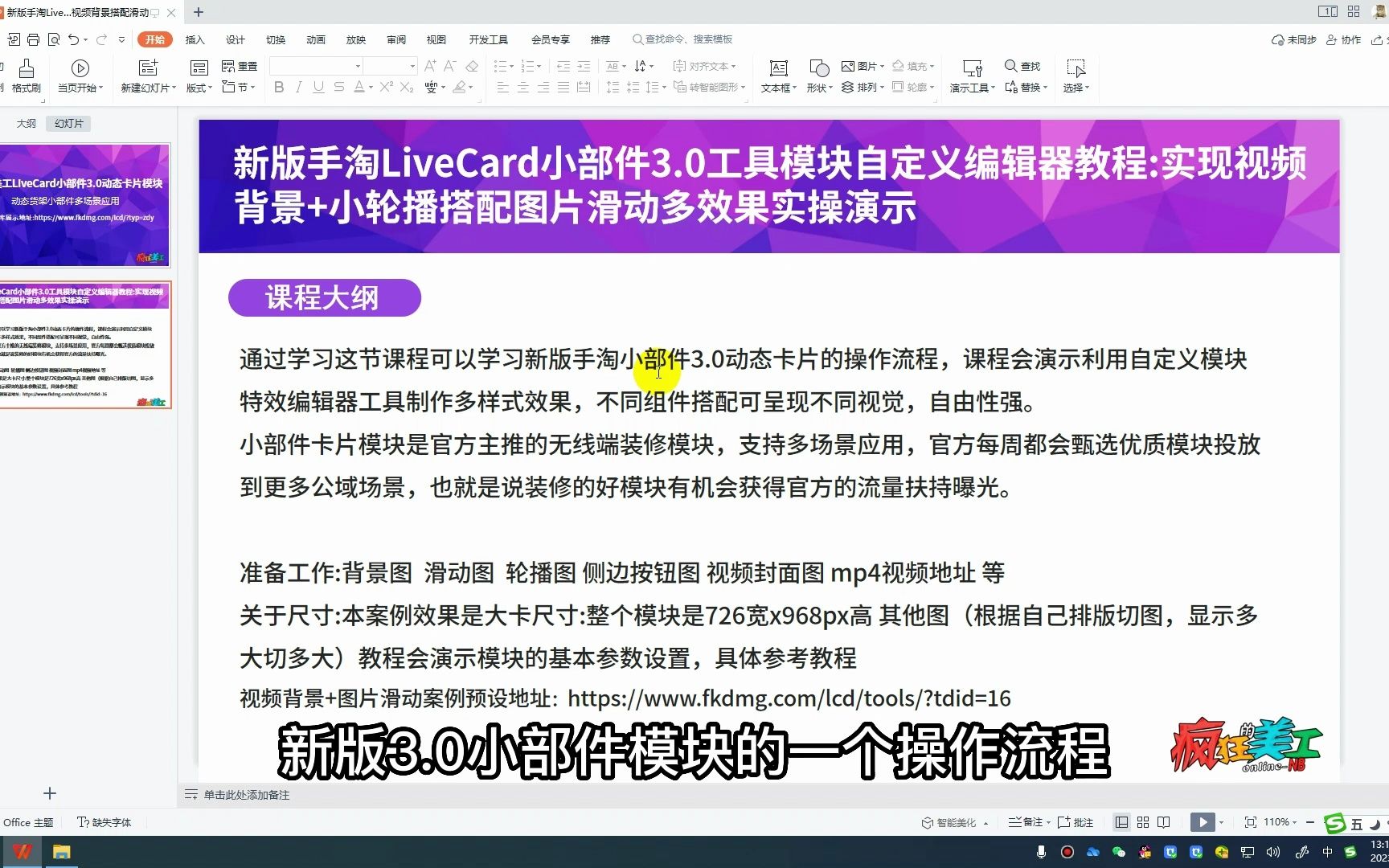The height and width of the screenshot is (868, 1389).
Task: Open the Design (设计) tab
Action: (236, 39)
